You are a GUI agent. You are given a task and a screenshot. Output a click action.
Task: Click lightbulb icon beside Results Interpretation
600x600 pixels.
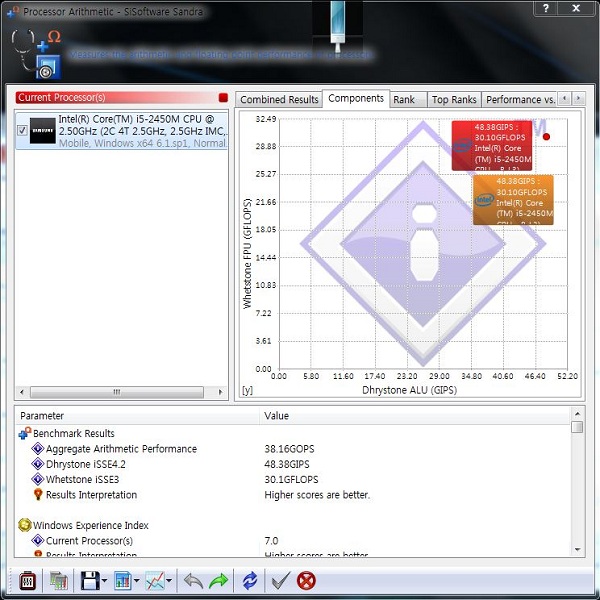38,494
